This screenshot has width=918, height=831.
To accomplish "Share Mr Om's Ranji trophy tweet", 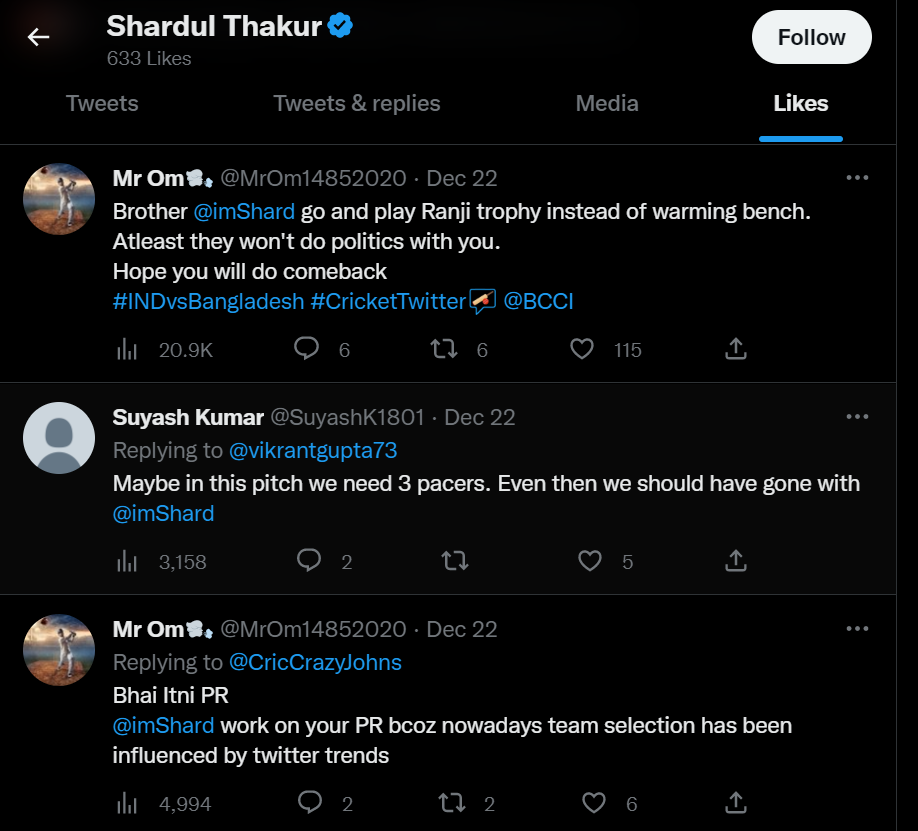I will pyautogui.click(x=736, y=349).
